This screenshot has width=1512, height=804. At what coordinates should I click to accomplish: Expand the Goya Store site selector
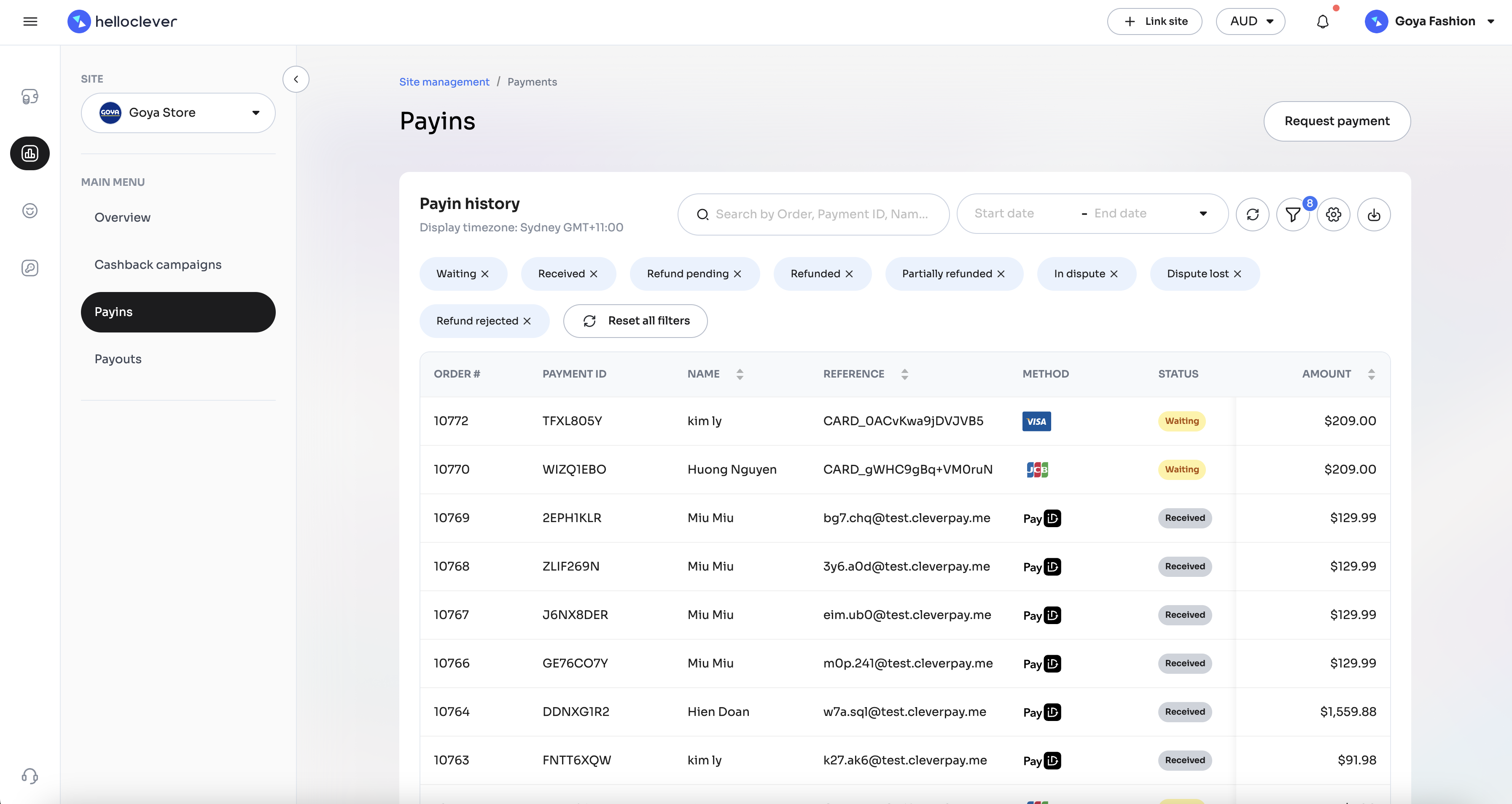[178, 113]
